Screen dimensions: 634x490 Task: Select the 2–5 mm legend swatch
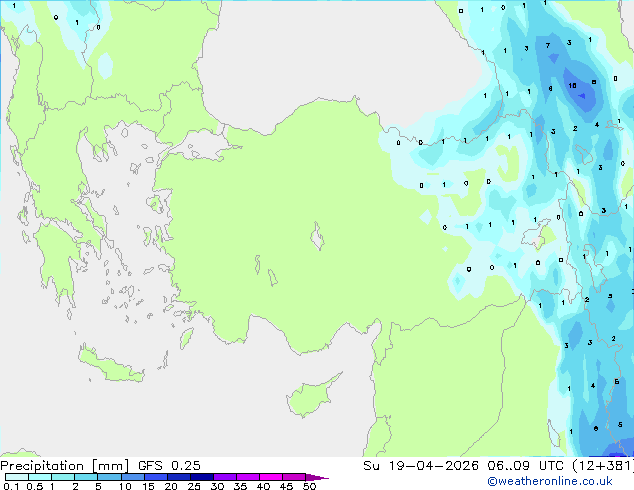coord(86,477)
